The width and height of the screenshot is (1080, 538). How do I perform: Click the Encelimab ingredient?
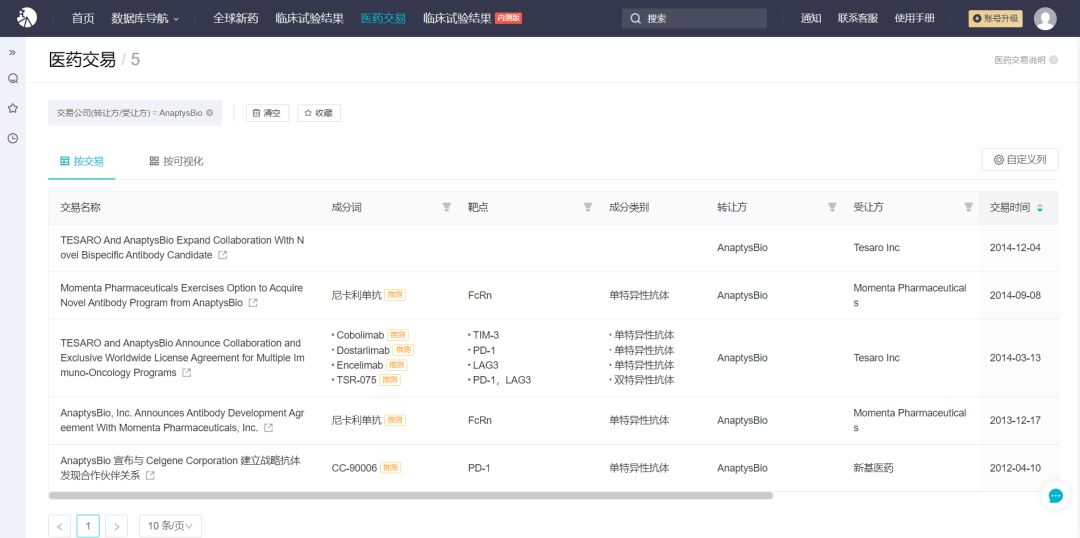pos(360,365)
